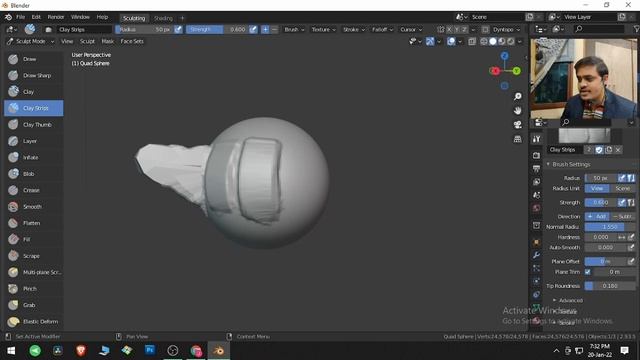Open the Stroke dropdown
The width and height of the screenshot is (640, 360).
point(354,29)
